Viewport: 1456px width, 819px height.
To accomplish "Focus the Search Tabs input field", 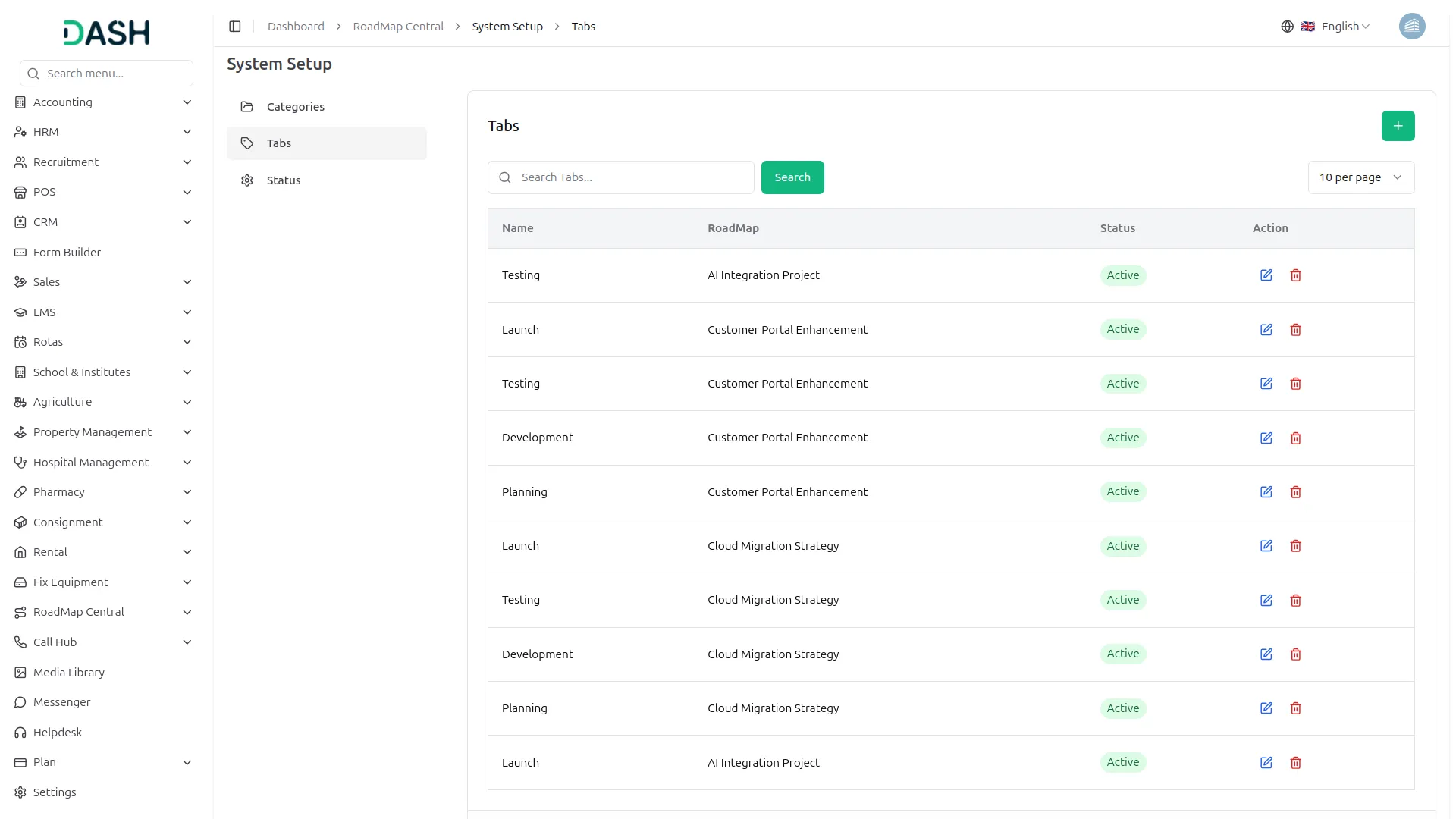I will pyautogui.click(x=621, y=177).
